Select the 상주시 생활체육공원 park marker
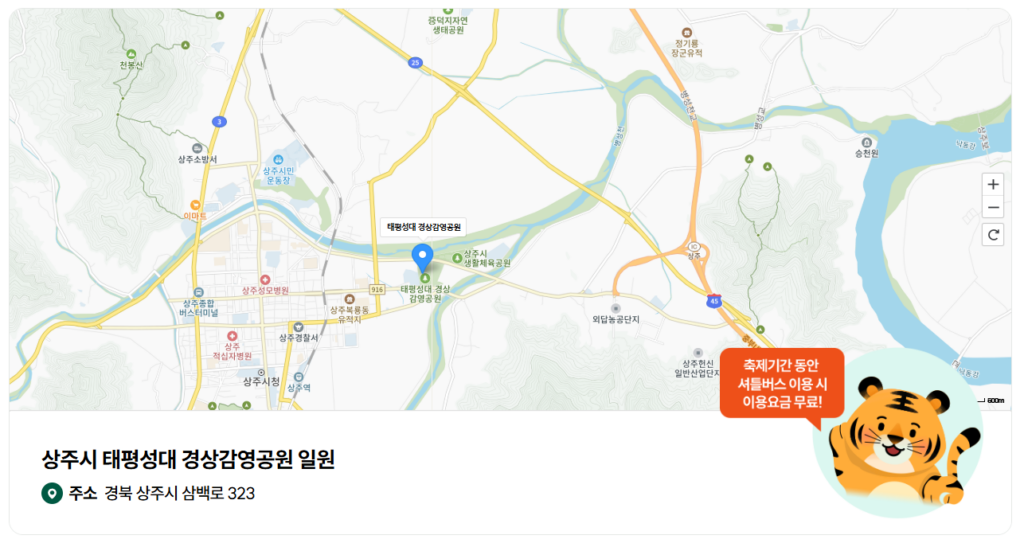Screen dimensions: 1024x547 coord(458,258)
